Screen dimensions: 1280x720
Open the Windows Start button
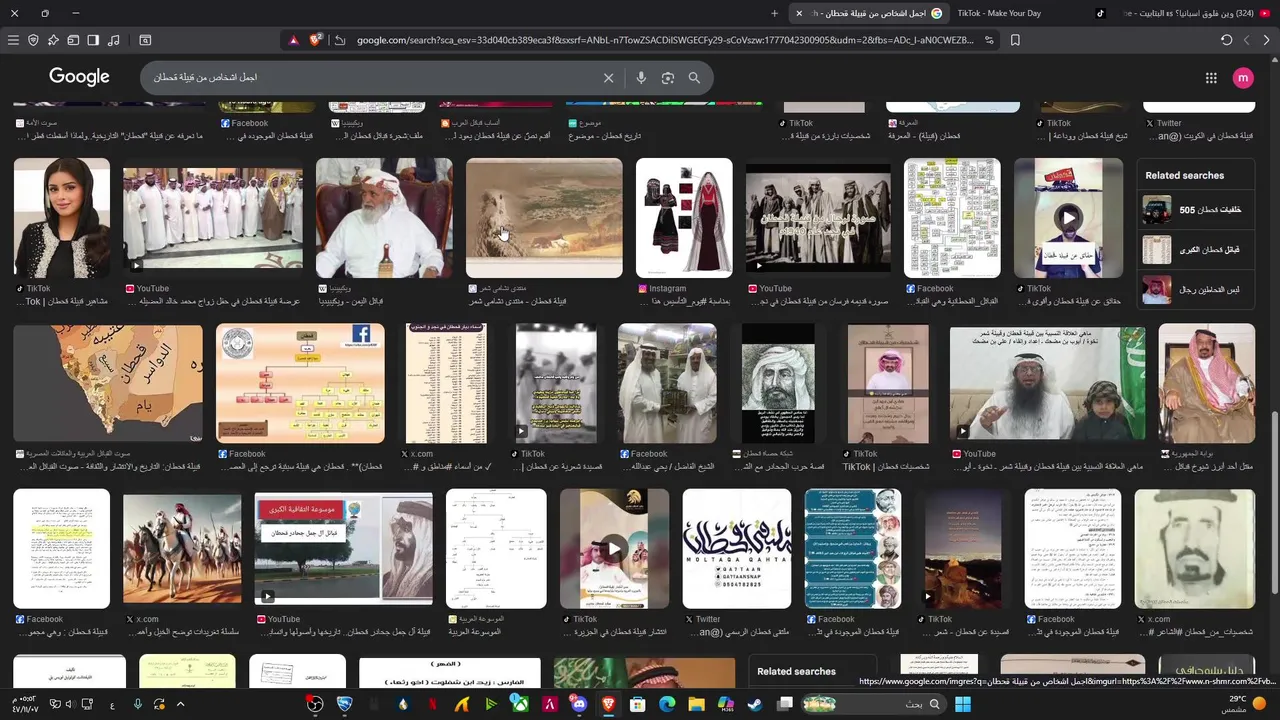(963, 704)
